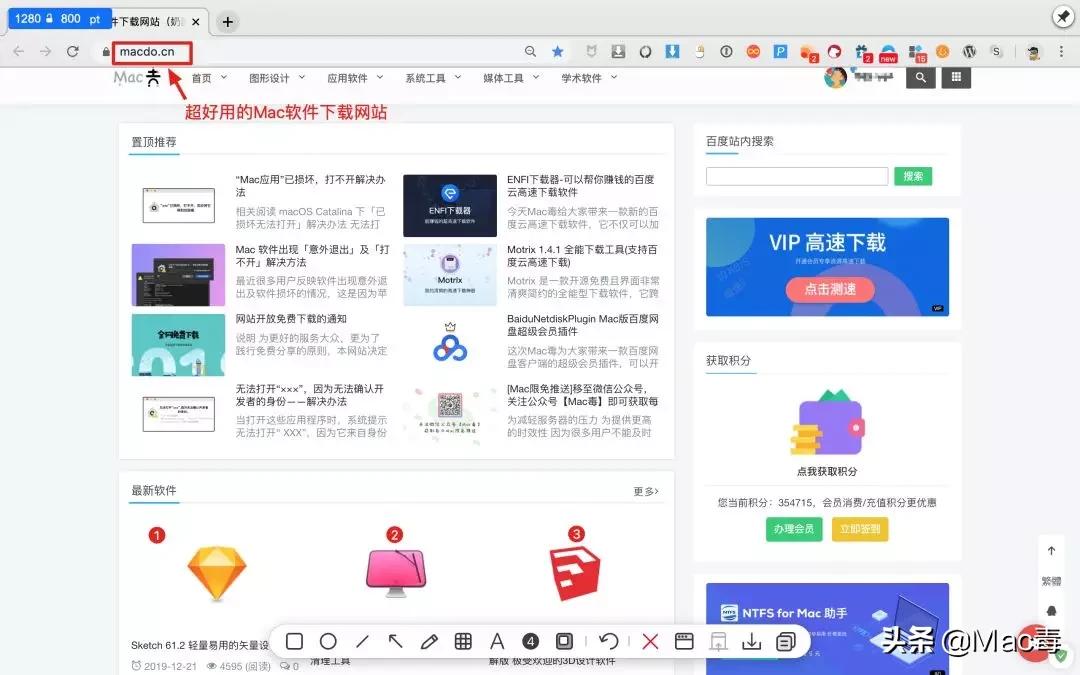Viewport: 1080px width, 675px height.
Task: Select the mosaic grid tool
Action: pos(463,641)
